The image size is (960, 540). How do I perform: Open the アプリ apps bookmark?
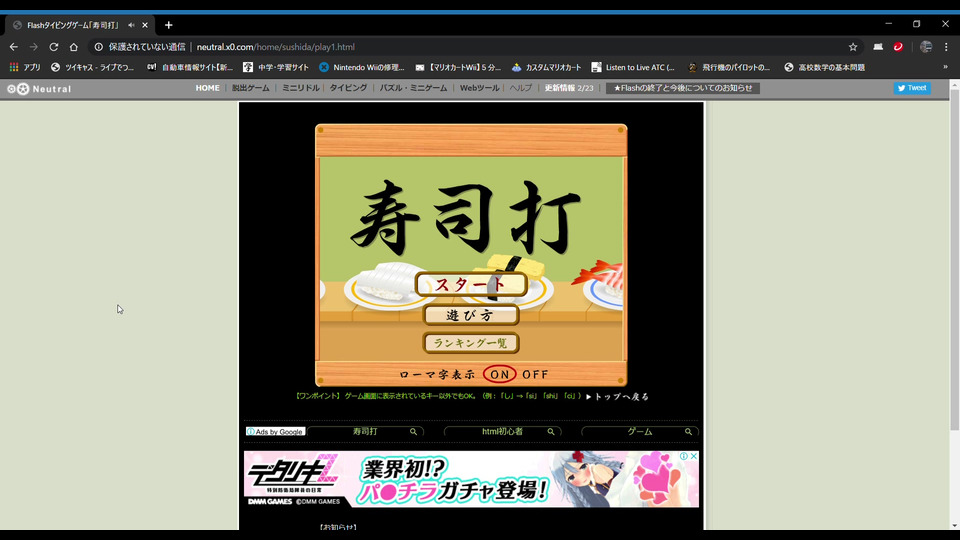(x=25, y=67)
